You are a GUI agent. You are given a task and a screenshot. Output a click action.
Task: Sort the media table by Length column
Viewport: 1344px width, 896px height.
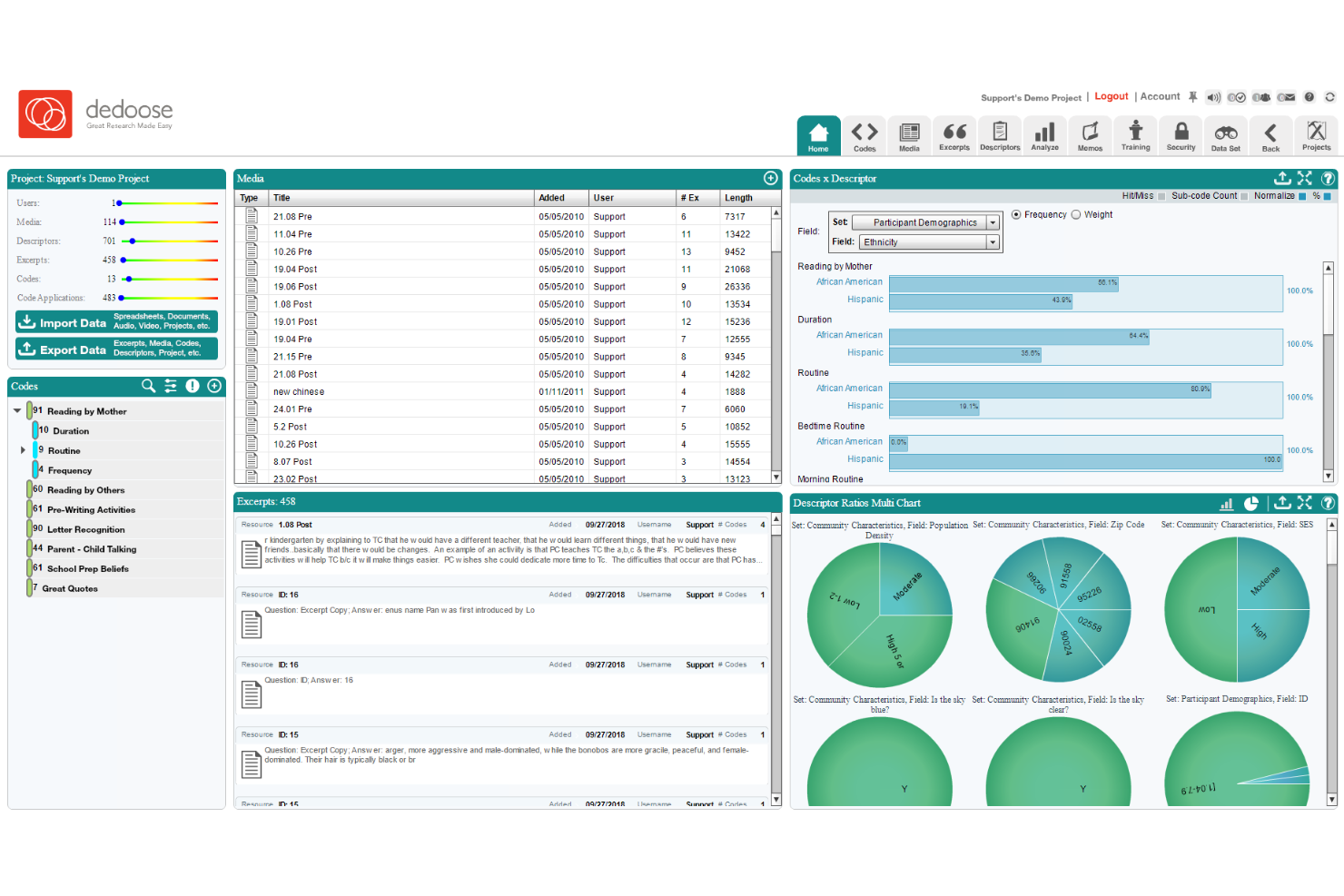(x=746, y=198)
